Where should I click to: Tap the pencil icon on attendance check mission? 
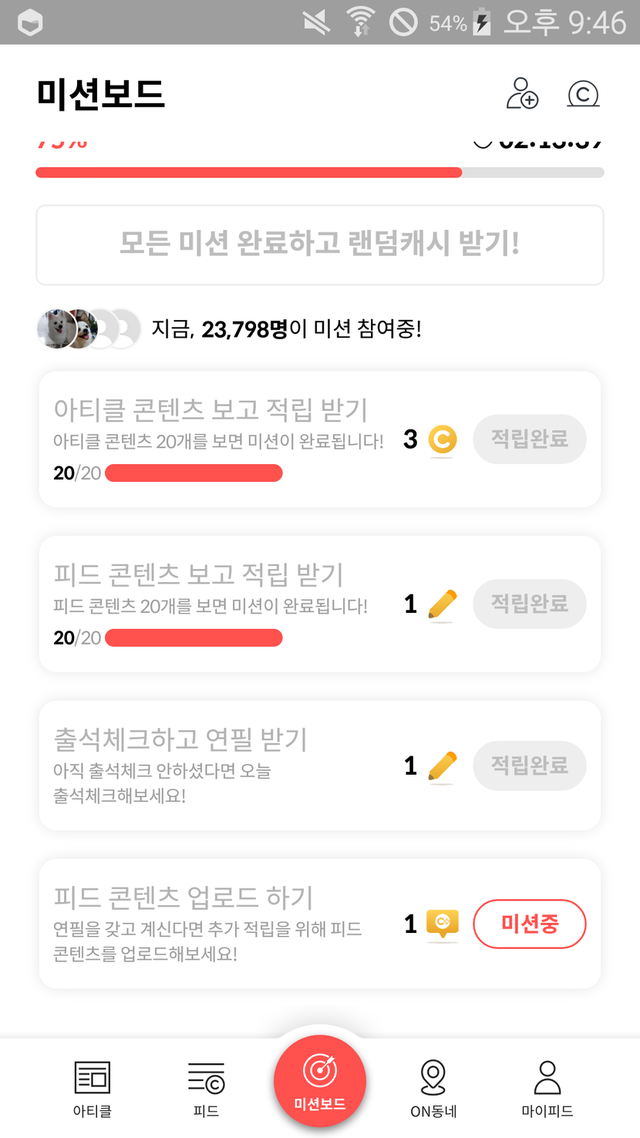point(442,766)
